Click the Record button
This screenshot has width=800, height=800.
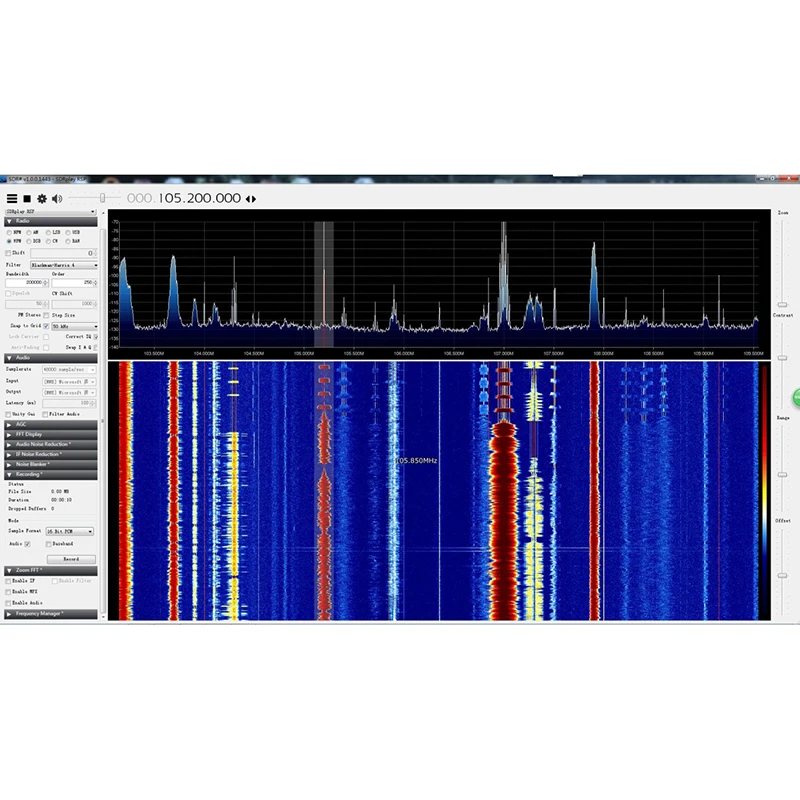[x=71, y=559]
